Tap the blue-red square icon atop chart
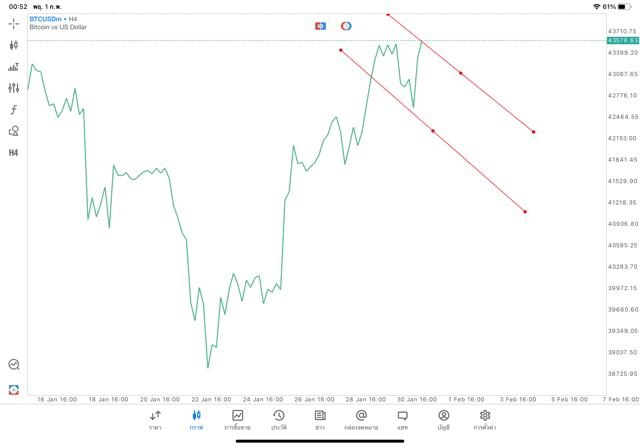The width and height of the screenshot is (640, 447). [320, 25]
